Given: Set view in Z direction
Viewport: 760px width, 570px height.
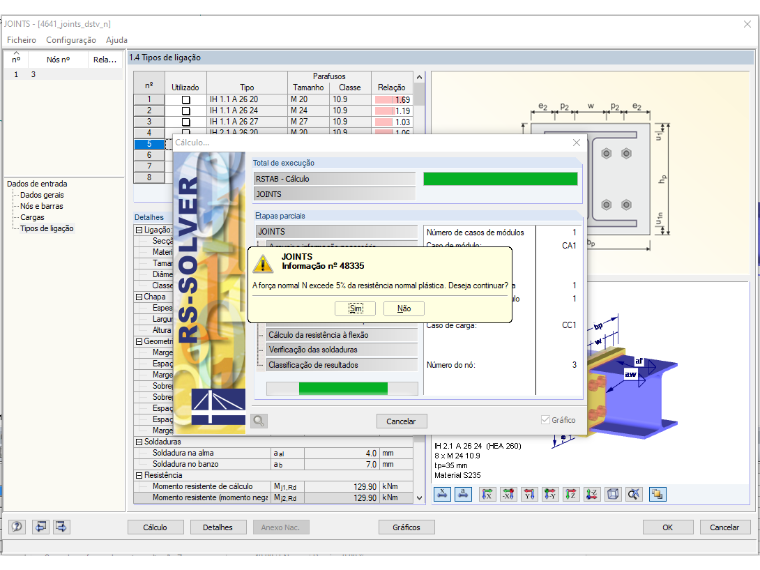Looking at the screenshot, I should point(570,494).
